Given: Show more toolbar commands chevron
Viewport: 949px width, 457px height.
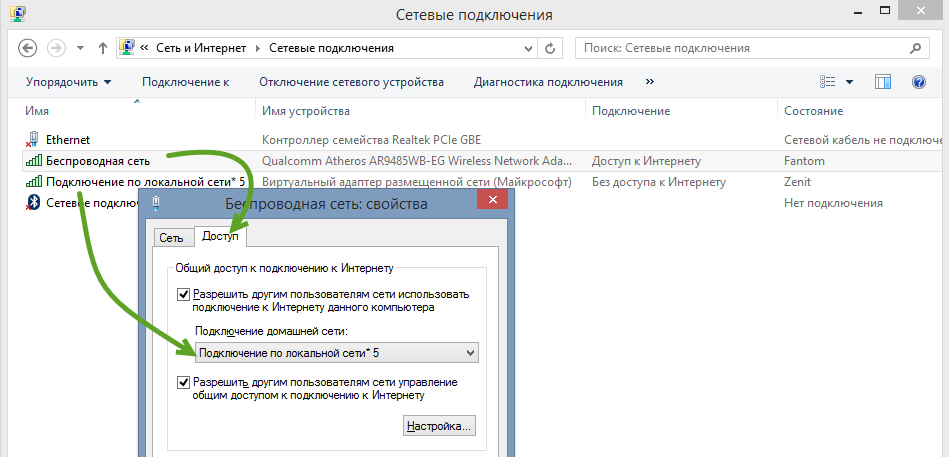Looking at the screenshot, I should click(x=650, y=82).
